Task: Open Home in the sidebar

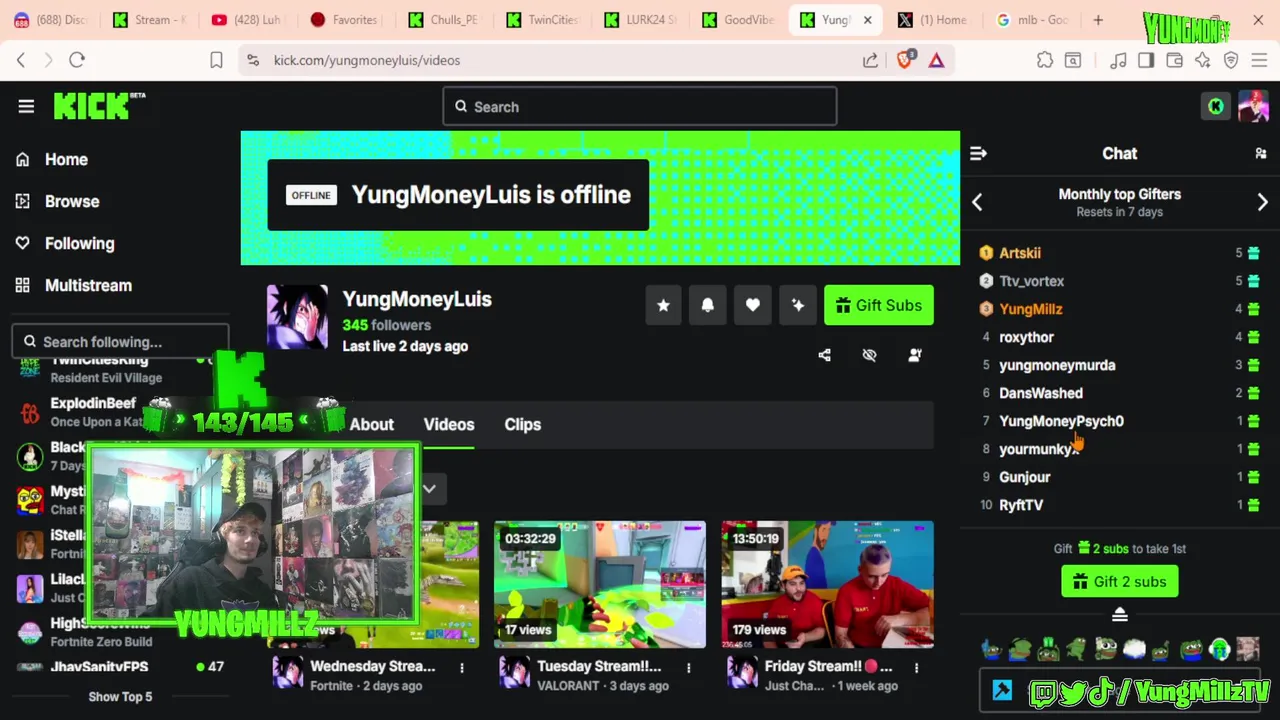Action: click(x=66, y=159)
